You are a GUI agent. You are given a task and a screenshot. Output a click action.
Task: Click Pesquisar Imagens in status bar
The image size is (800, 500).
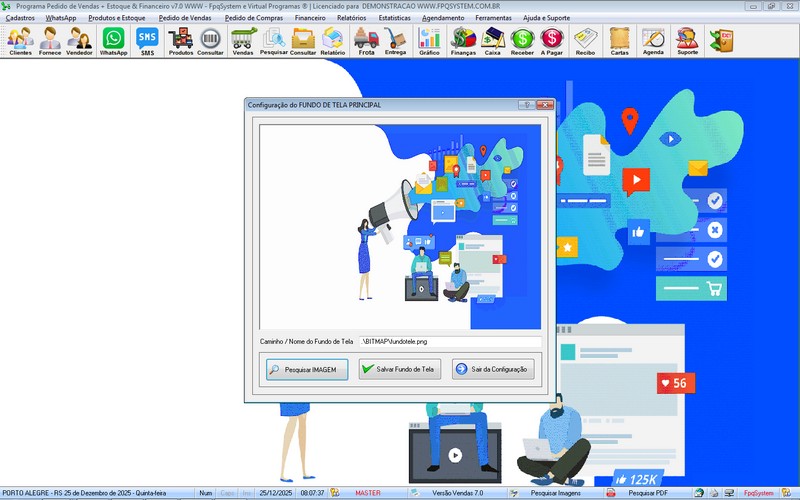[555, 493]
